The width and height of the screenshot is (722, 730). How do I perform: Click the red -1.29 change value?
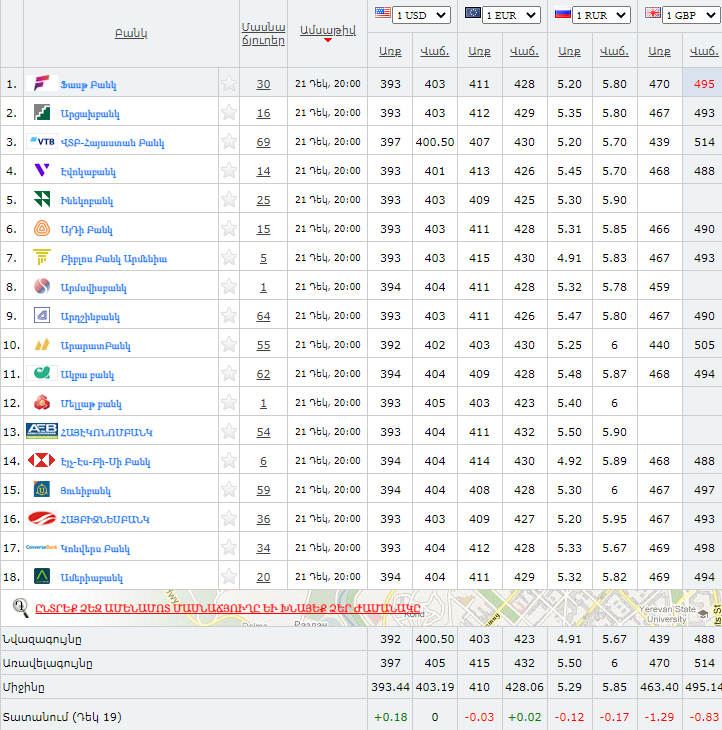(659, 717)
